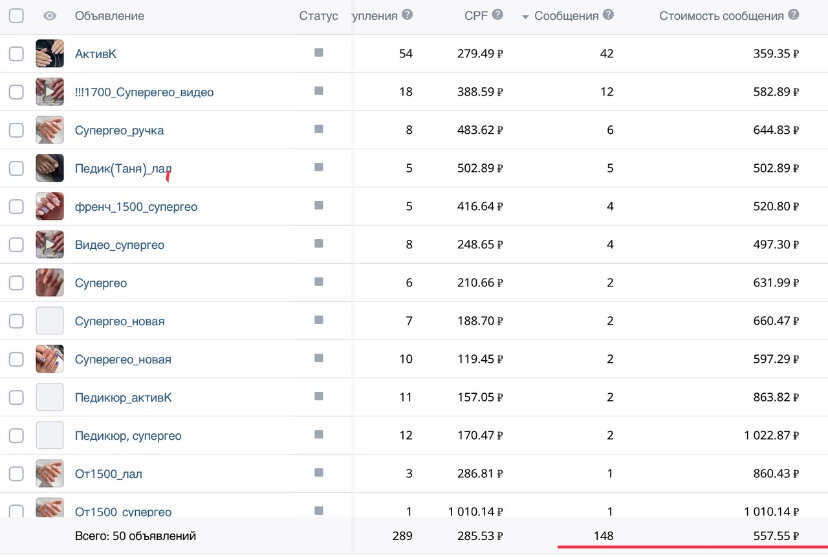
Task: Click sort arrow before Сообщения header
Action: pos(525,17)
